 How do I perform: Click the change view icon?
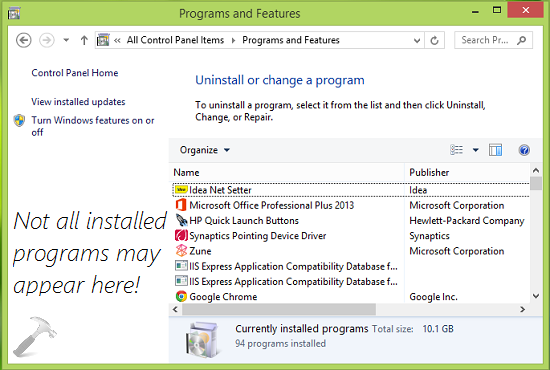tap(456, 150)
